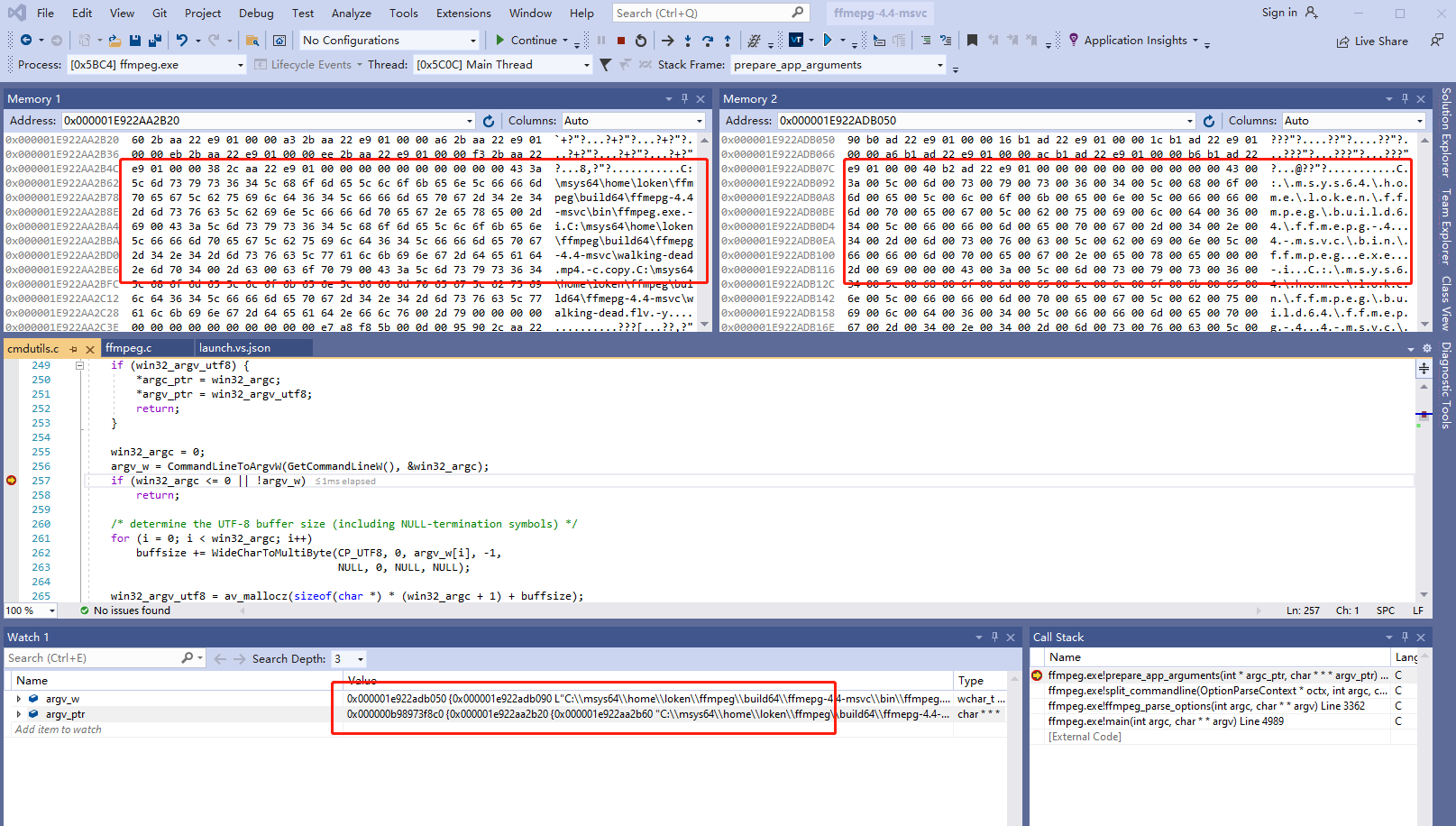Toggle the bookmark icon in toolbar

972,41
